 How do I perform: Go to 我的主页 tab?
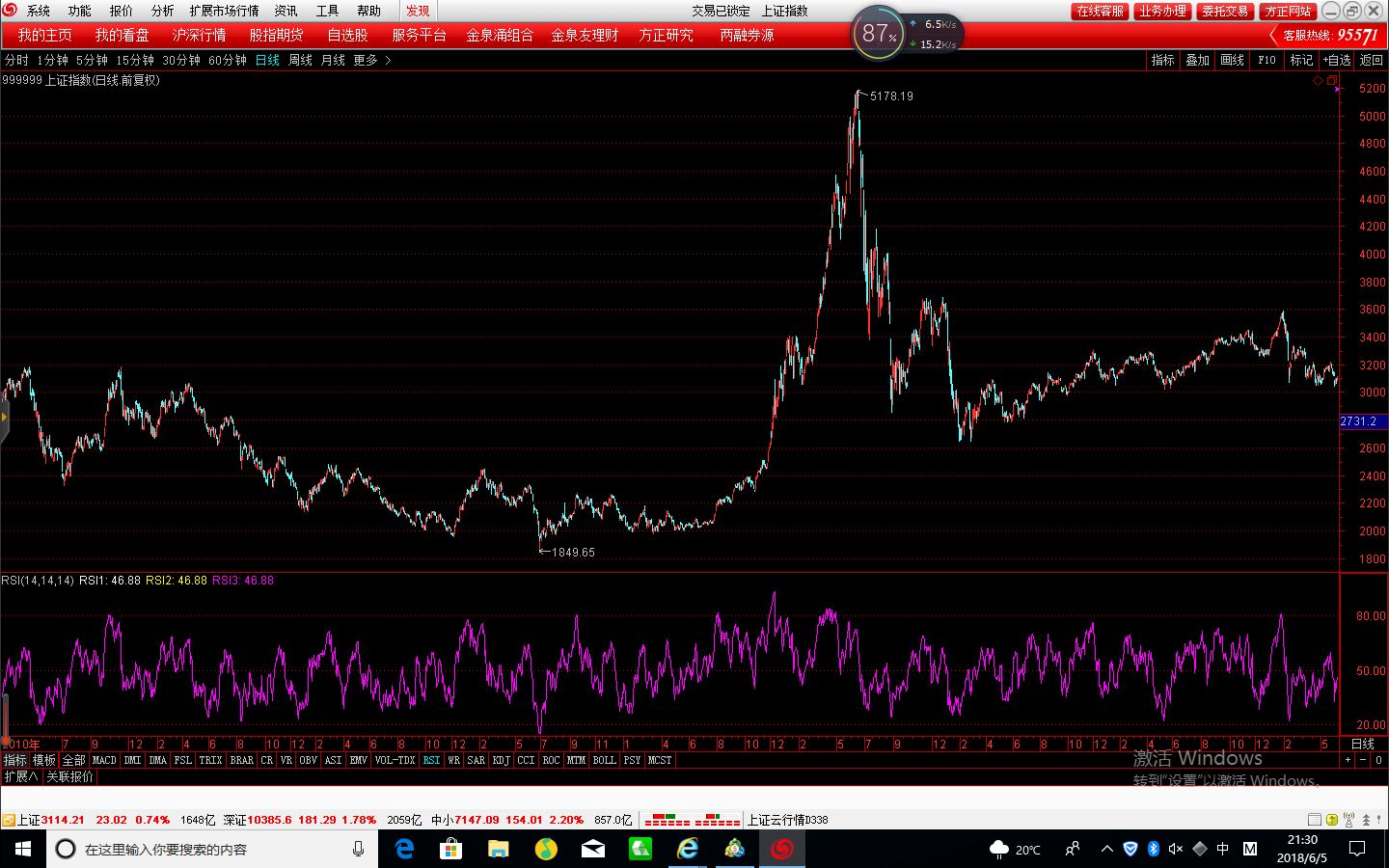44,35
